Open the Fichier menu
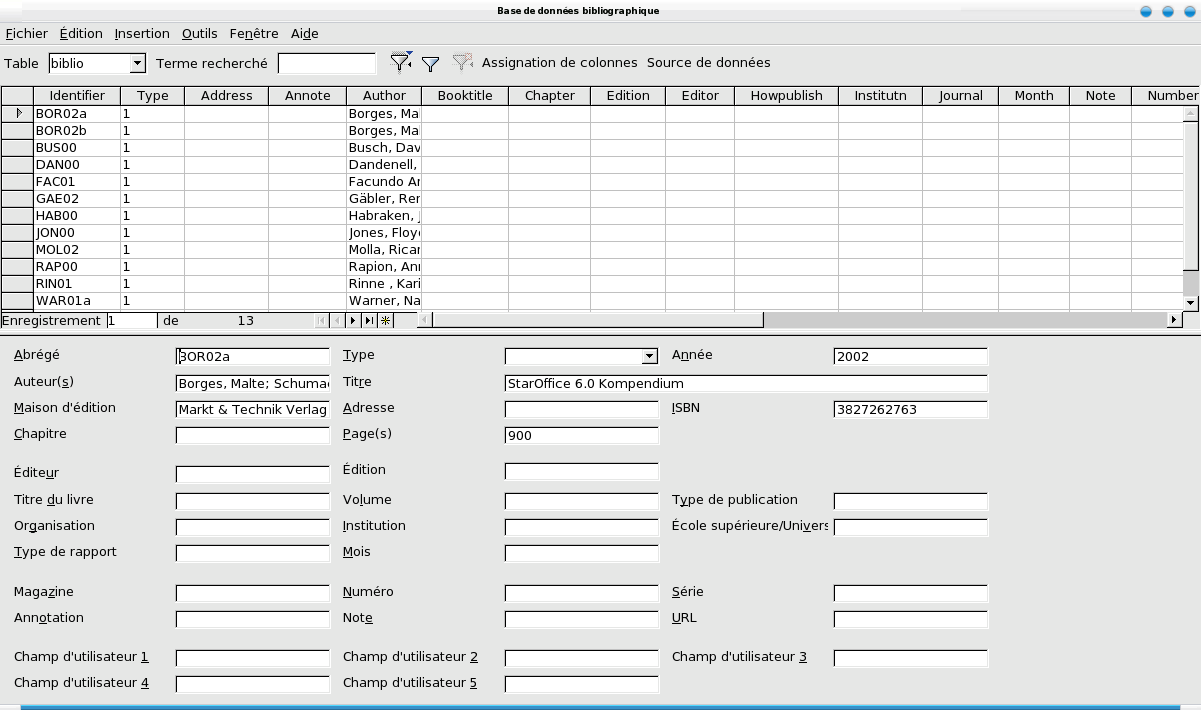 [x=27, y=34]
